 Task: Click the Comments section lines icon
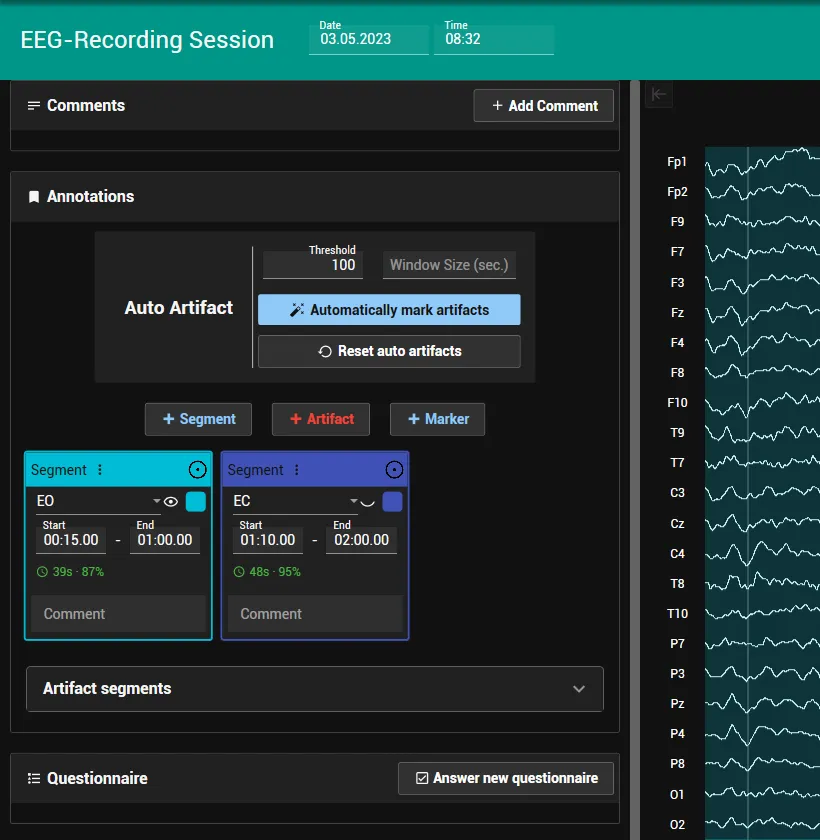34,106
